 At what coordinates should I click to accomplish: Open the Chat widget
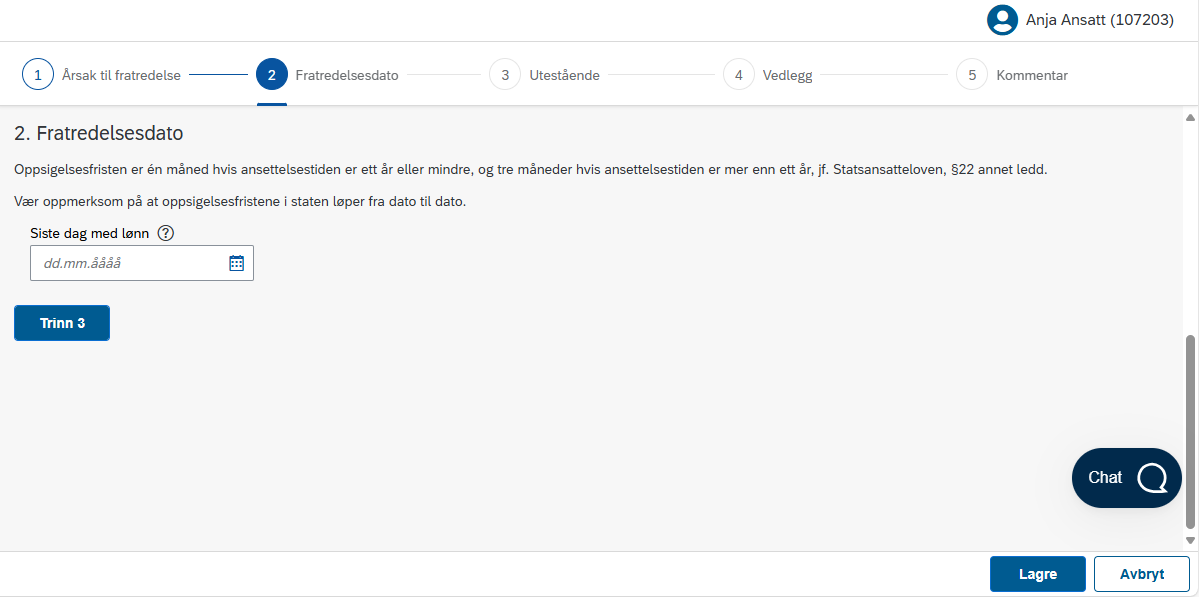[1126, 478]
